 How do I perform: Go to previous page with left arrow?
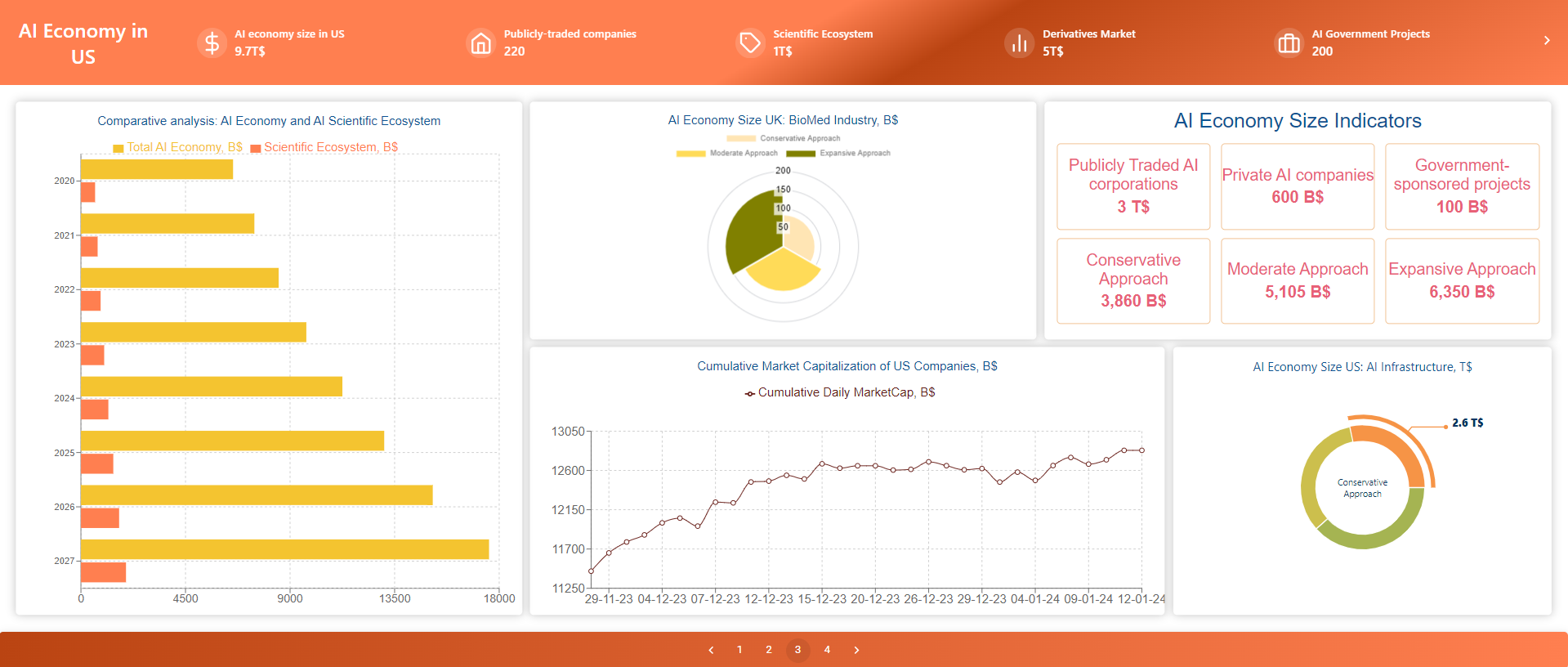(711, 650)
